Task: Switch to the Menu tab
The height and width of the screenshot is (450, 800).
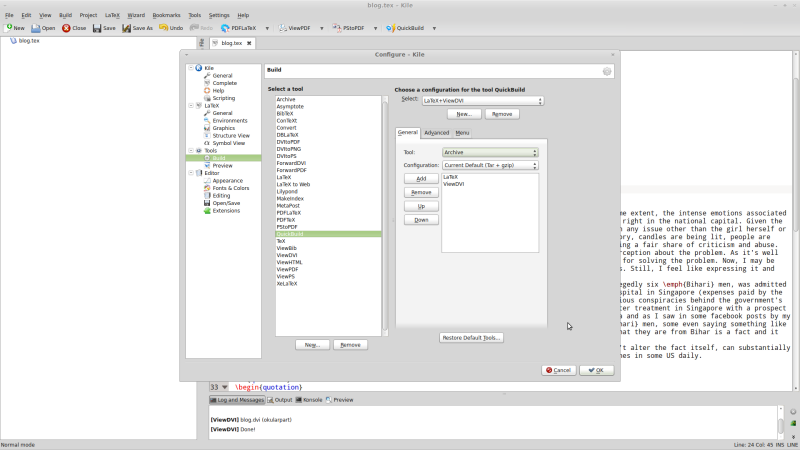Action: (x=462, y=133)
